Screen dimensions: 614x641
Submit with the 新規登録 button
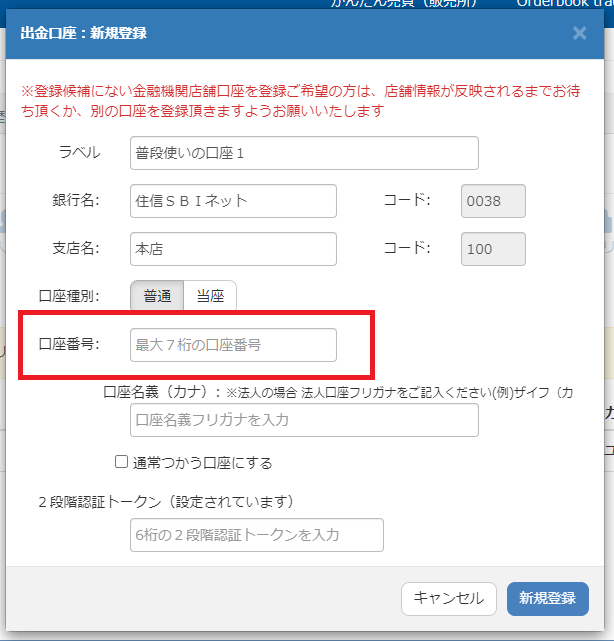point(548,598)
